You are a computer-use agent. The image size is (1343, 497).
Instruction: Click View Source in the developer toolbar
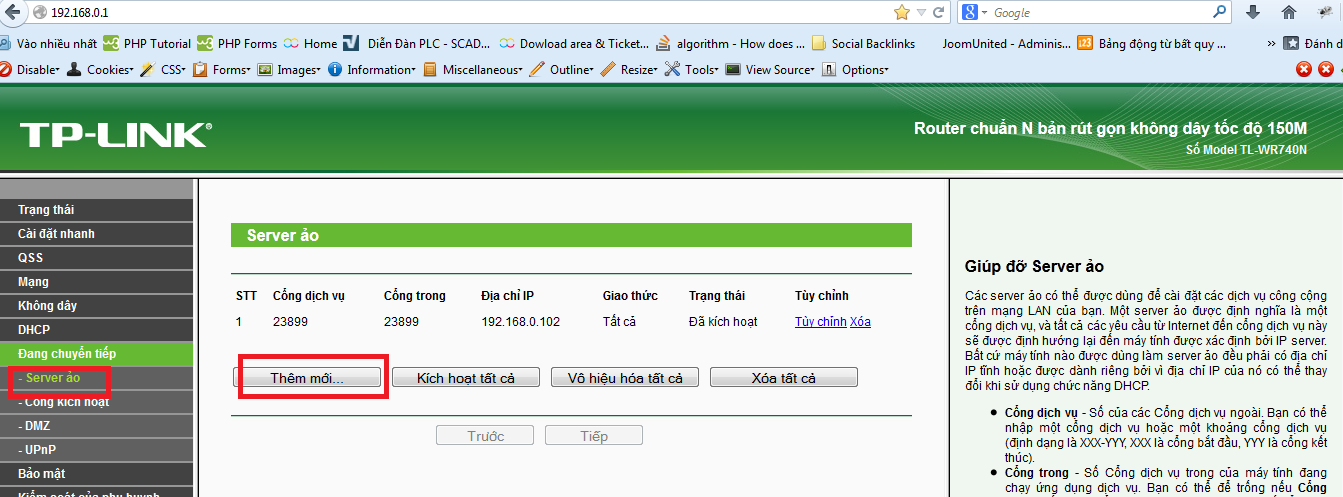770,70
